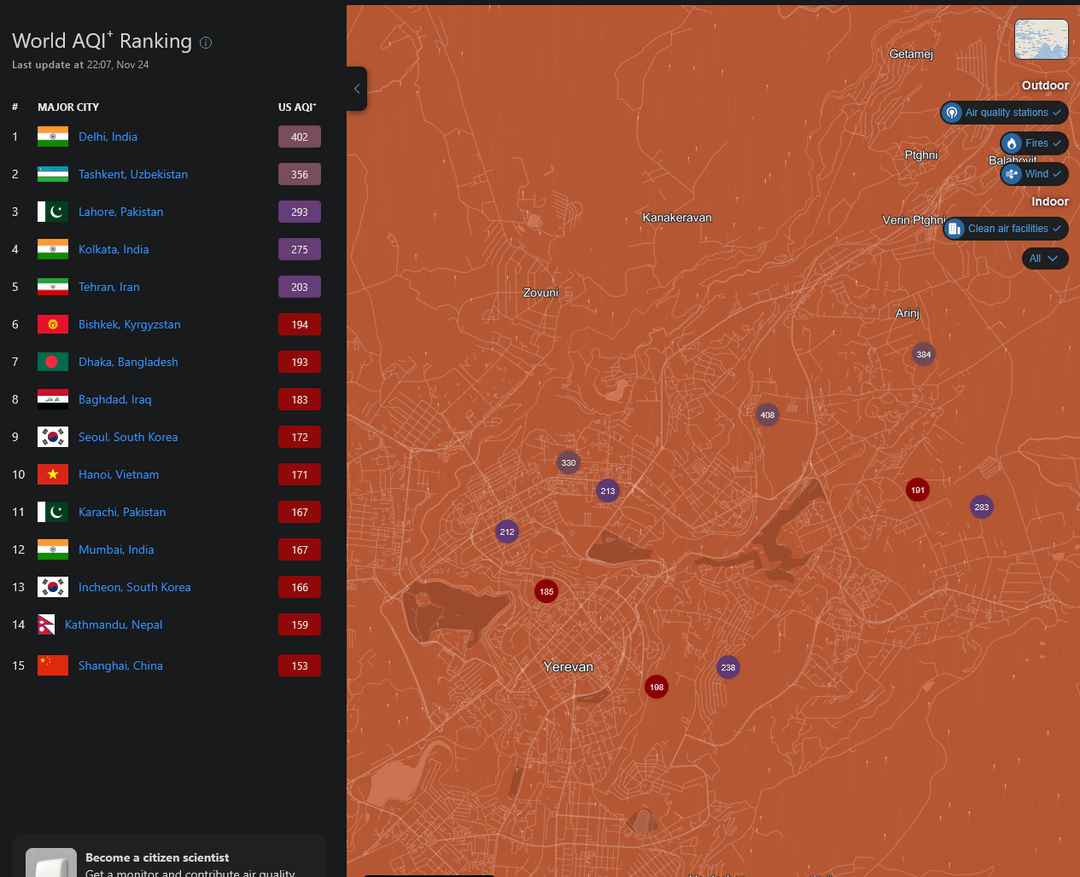Click the 283 station marker on map

[981, 507]
